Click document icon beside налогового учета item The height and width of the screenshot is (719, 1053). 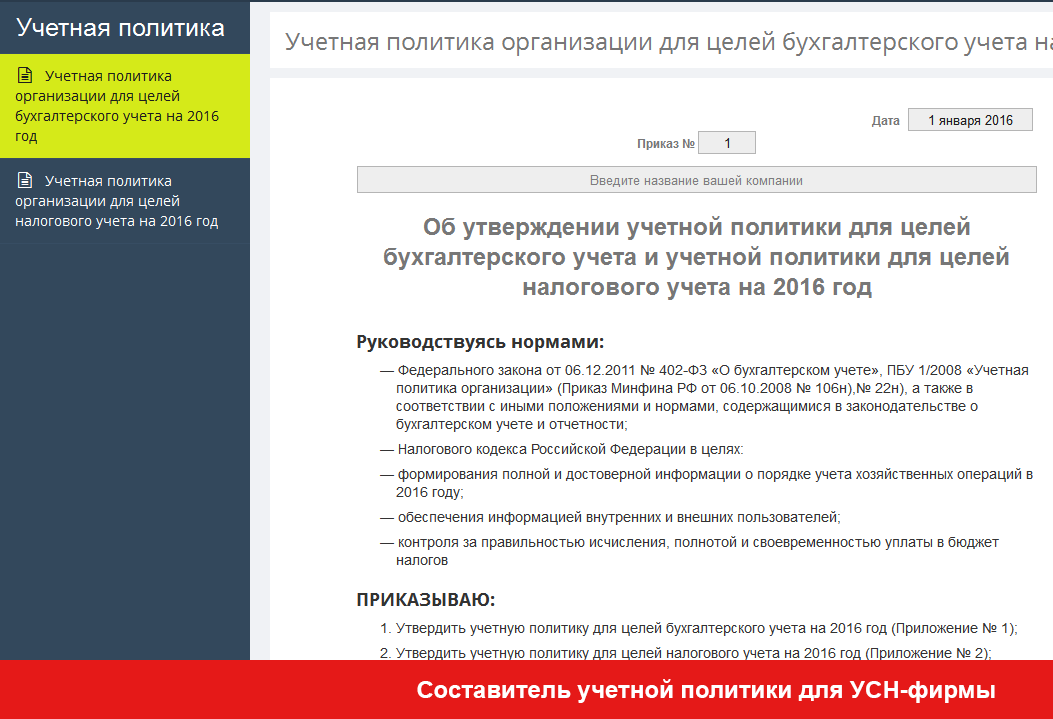point(25,180)
